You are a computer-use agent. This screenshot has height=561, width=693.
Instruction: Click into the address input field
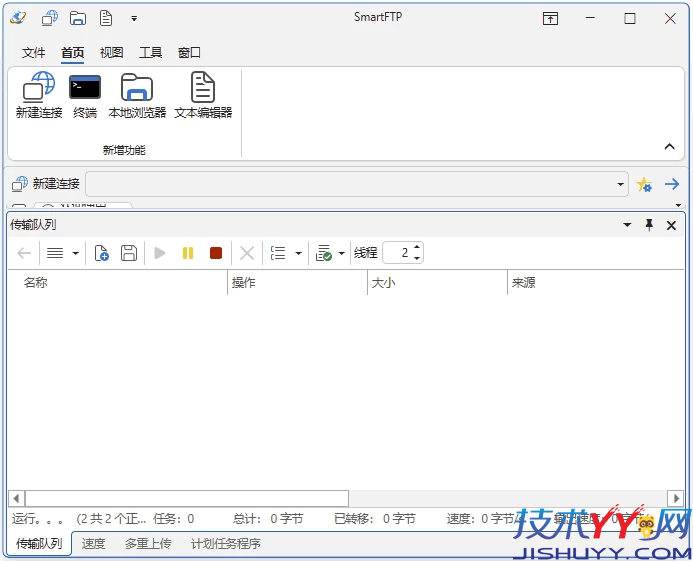[350, 184]
